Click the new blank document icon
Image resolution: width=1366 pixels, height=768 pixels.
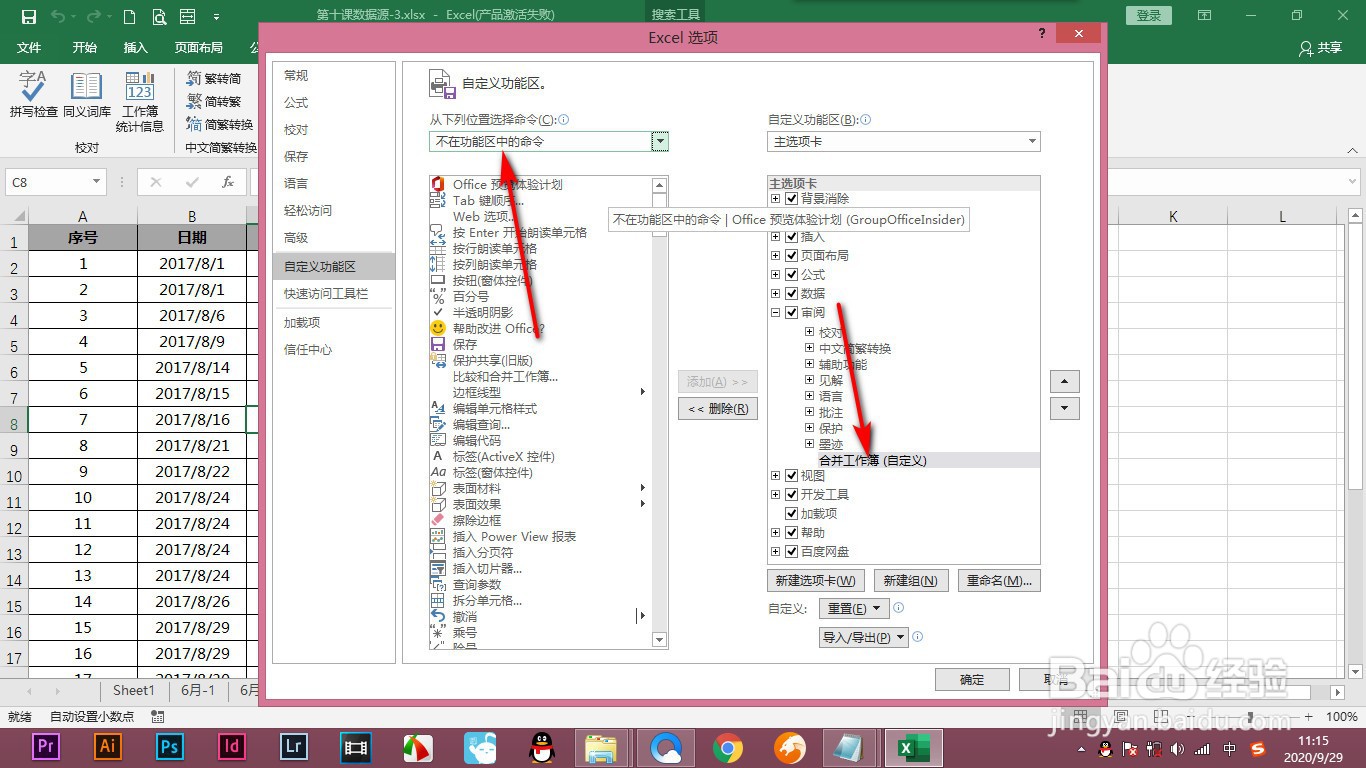tap(129, 16)
